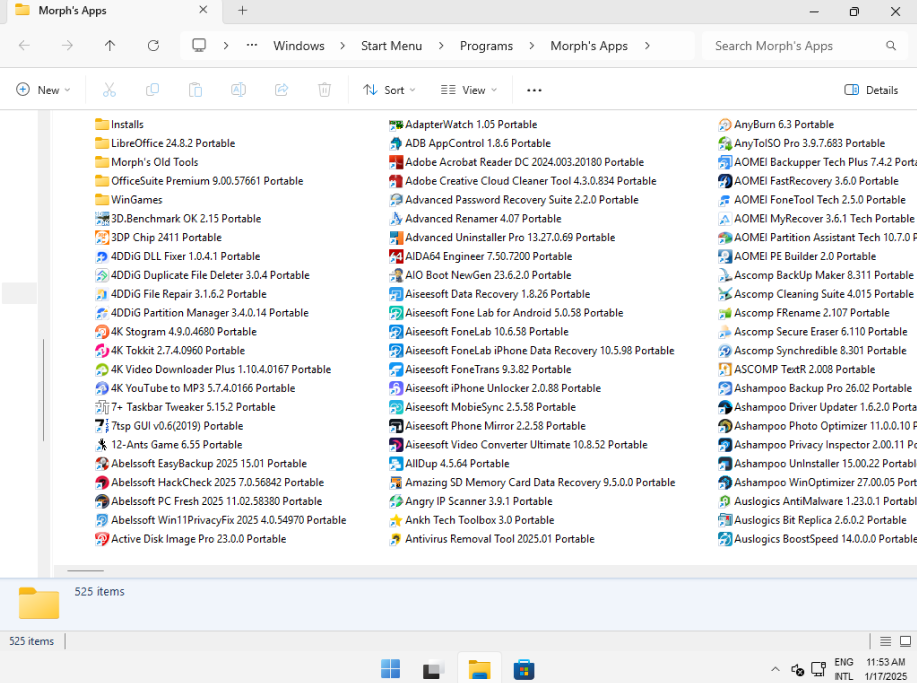Go up one folder level
Viewport: 917px width, 683px height.
click(110, 46)
